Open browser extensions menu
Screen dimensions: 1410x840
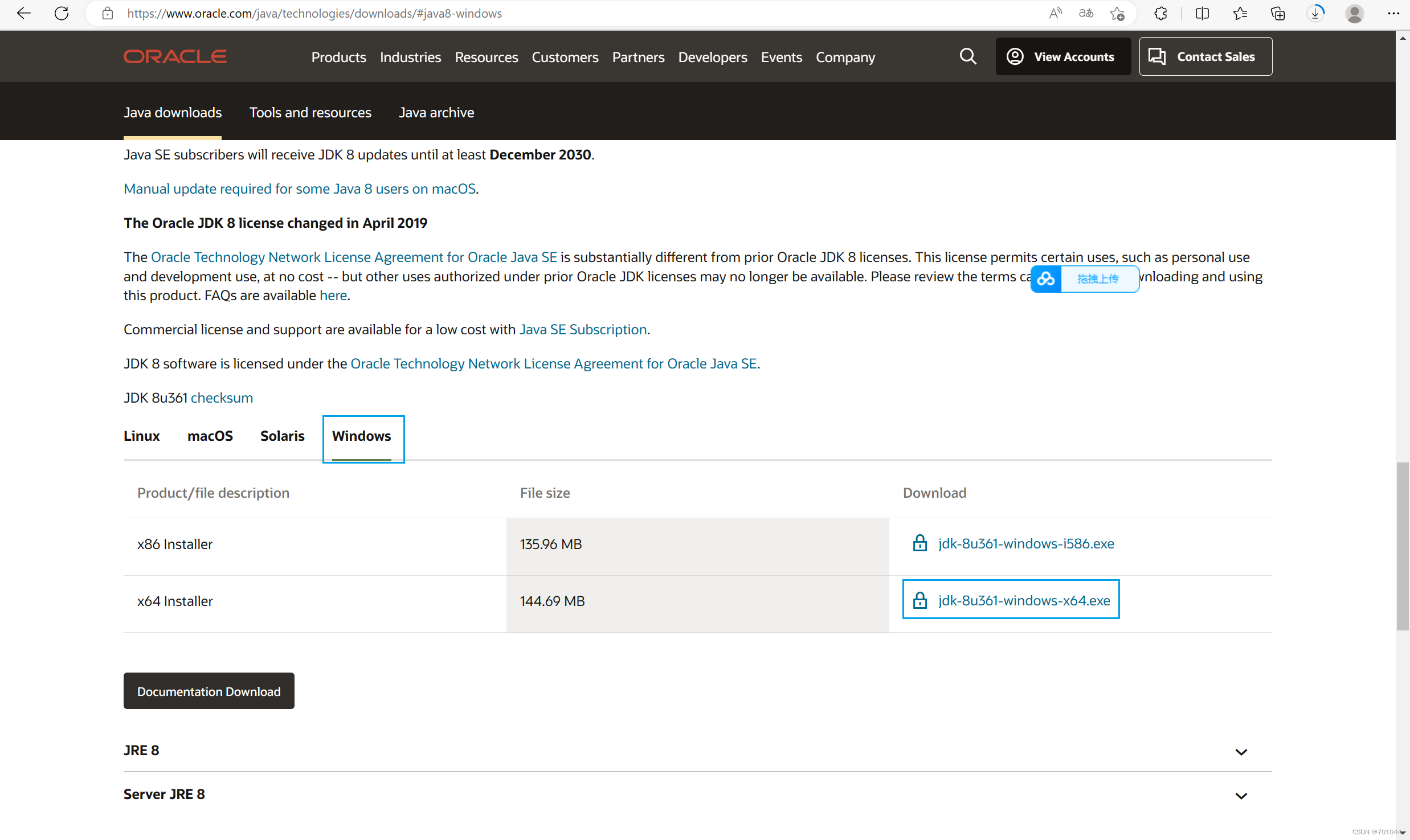1160,13
